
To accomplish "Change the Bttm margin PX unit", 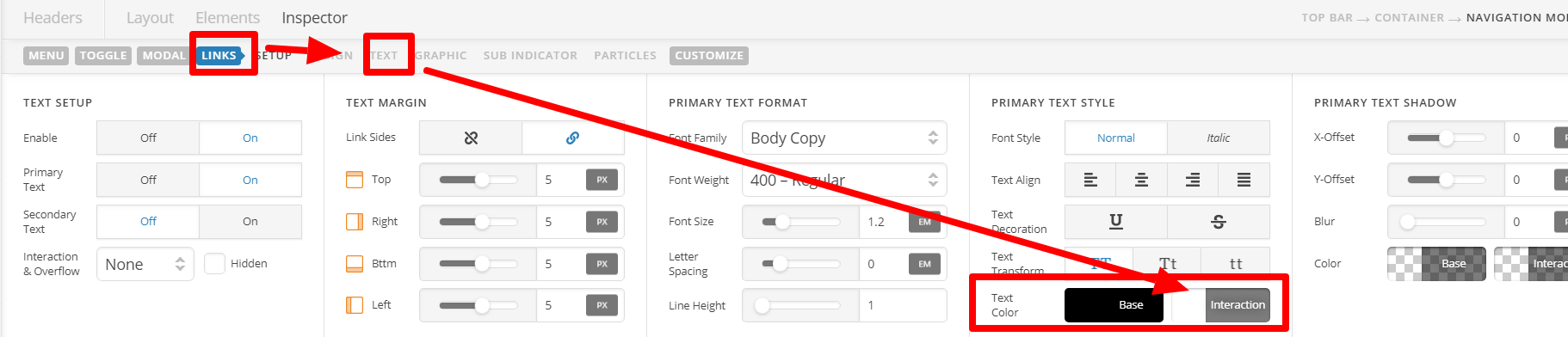I will tap(602, 264).
